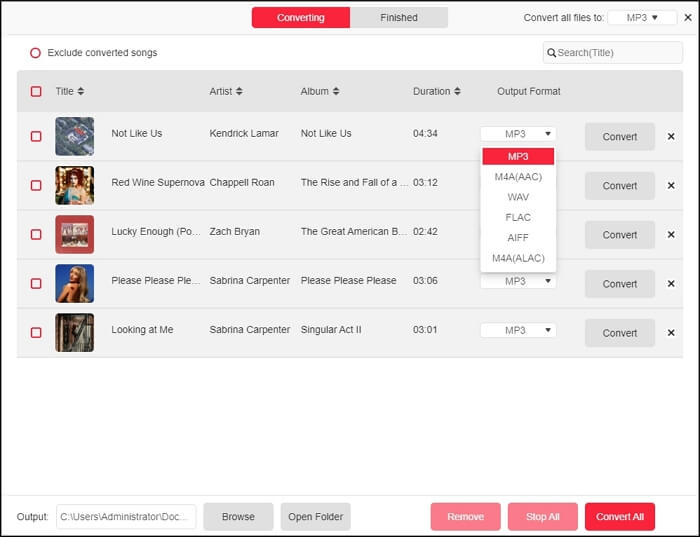Remove Not Like Us row with X
This screenshot has height=537, width=700.
pos(671,137)
